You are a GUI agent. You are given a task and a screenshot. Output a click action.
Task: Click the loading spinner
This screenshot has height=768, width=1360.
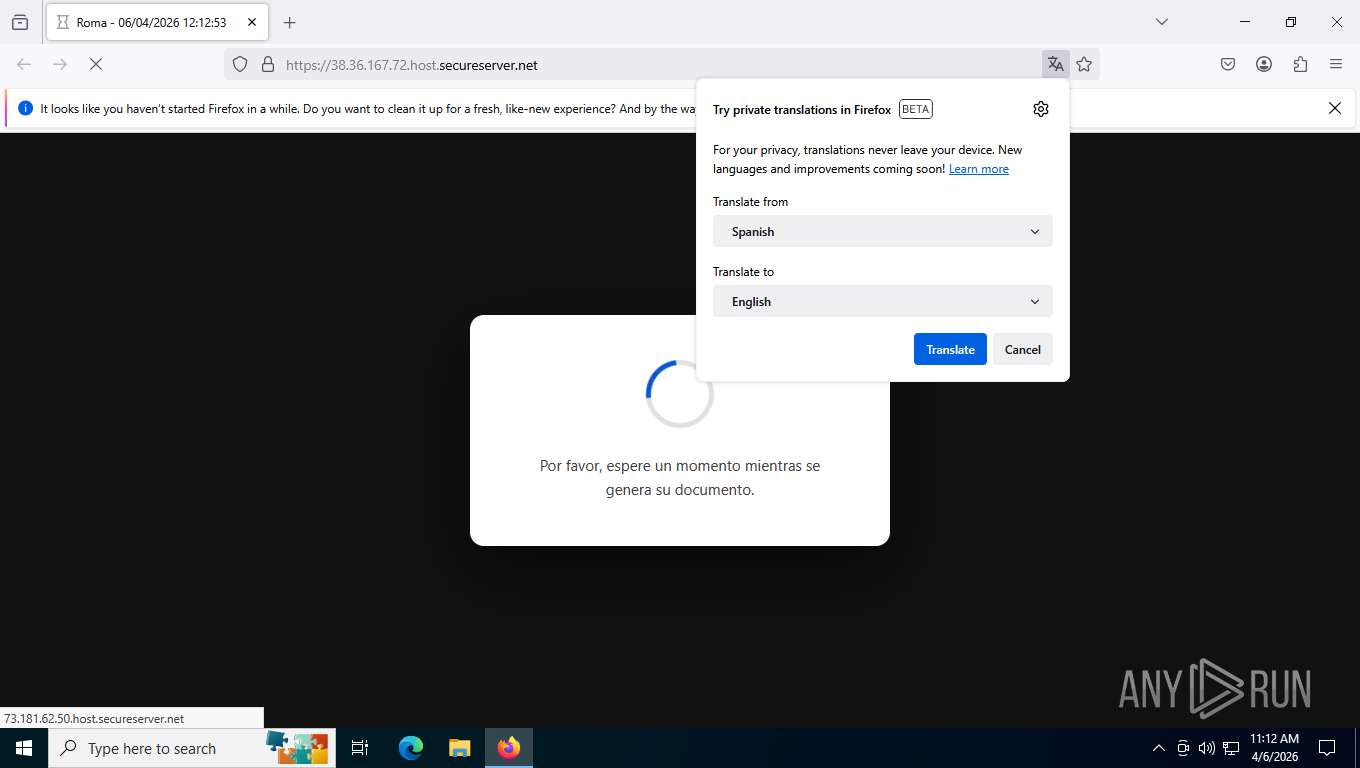click(x=680, y=394)
